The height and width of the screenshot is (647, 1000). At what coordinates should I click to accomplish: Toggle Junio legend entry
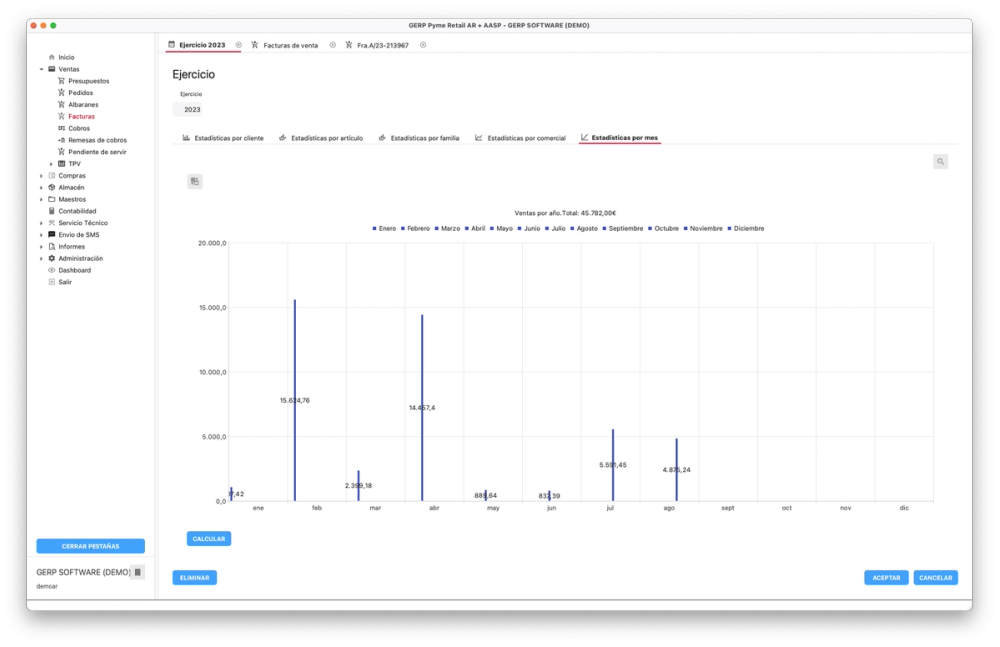point(529,228)
